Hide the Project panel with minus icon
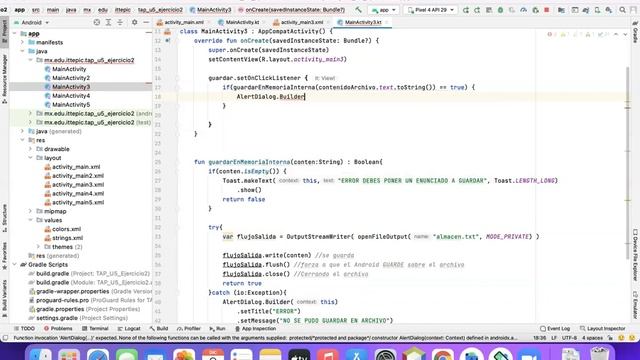Image resolution: width=640 pixels, height=360 pixels. (x=146, y=22)
